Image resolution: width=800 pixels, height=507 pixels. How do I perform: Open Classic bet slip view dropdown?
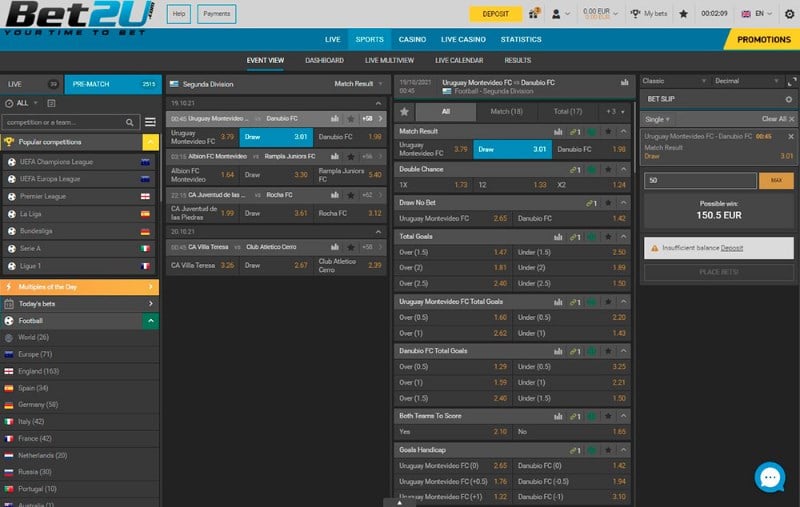(674, 81)
